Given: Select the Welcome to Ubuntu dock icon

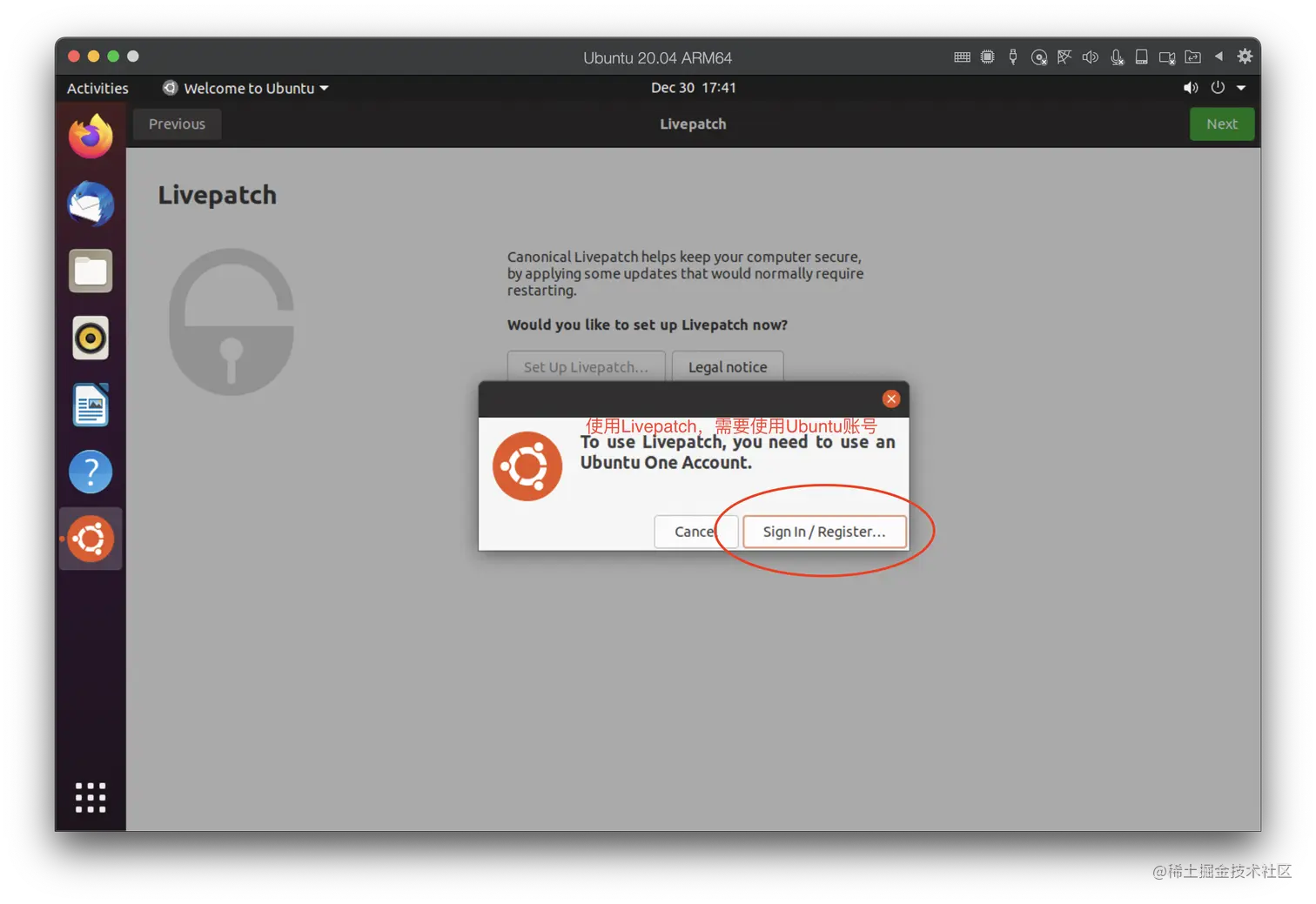Looking at the screenshot, I should click(91, 539).
